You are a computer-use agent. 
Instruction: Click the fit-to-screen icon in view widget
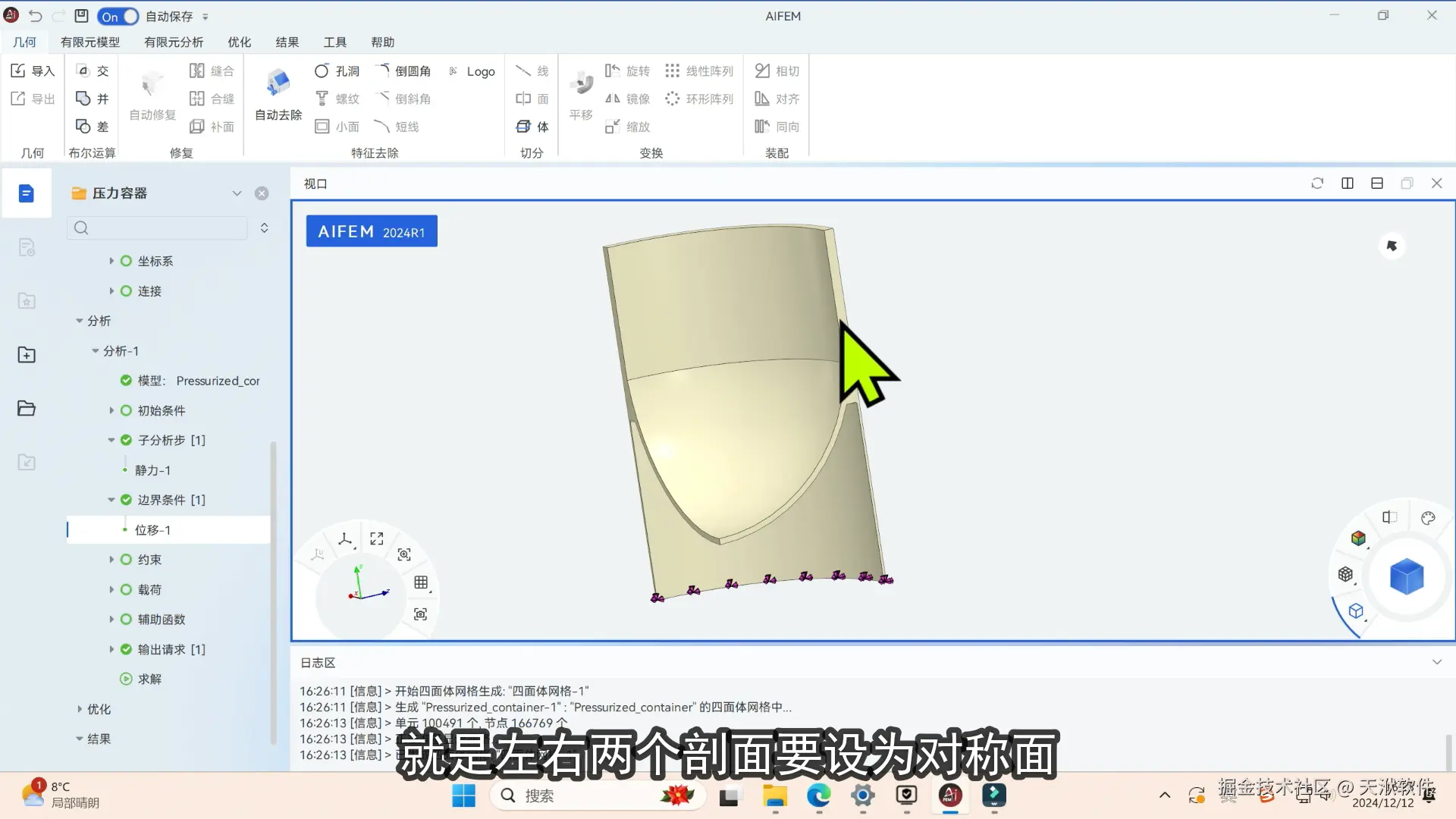[x=377, y=538]
